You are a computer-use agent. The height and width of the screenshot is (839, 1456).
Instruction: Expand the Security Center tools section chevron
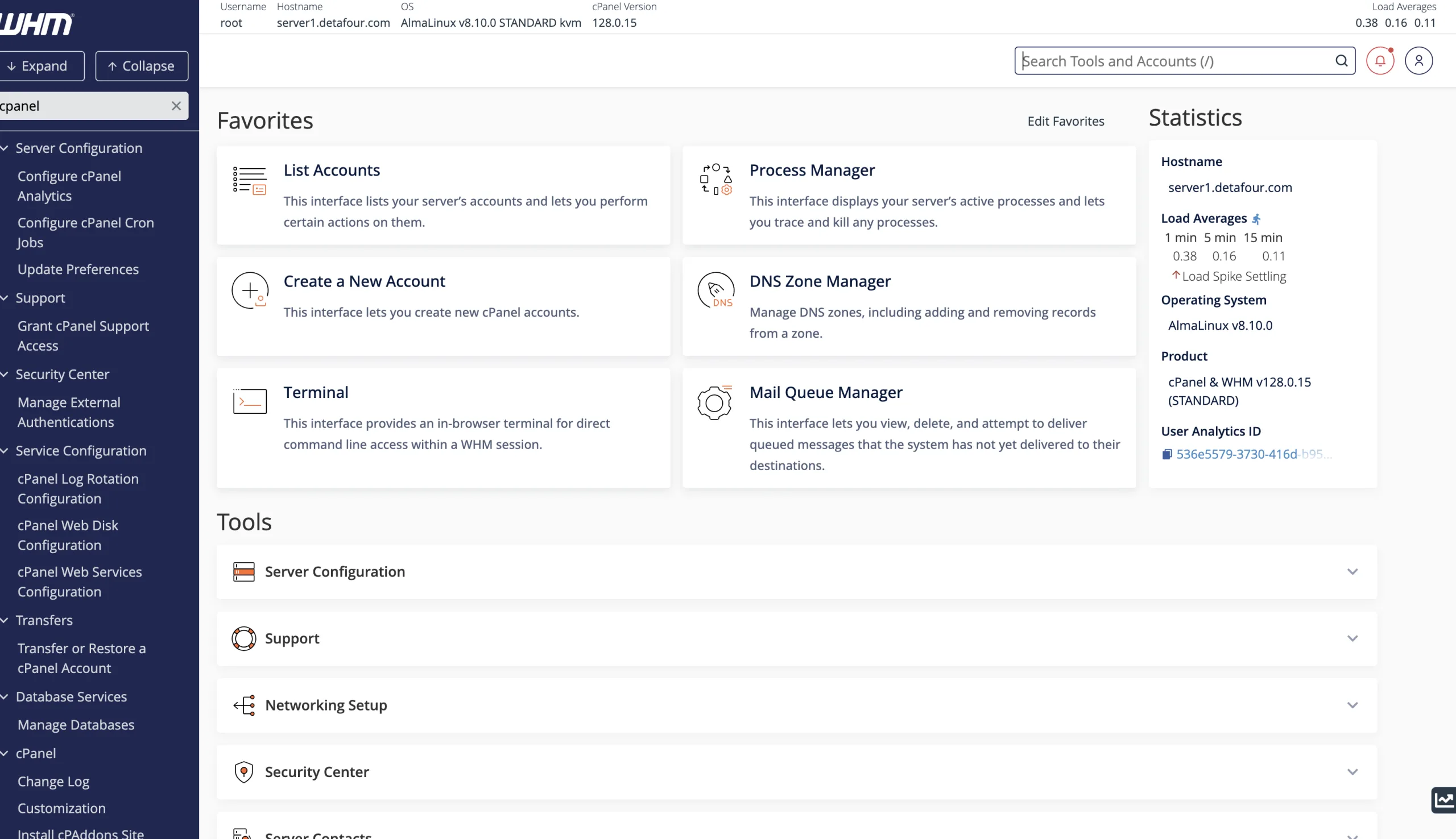point(1352,772)
